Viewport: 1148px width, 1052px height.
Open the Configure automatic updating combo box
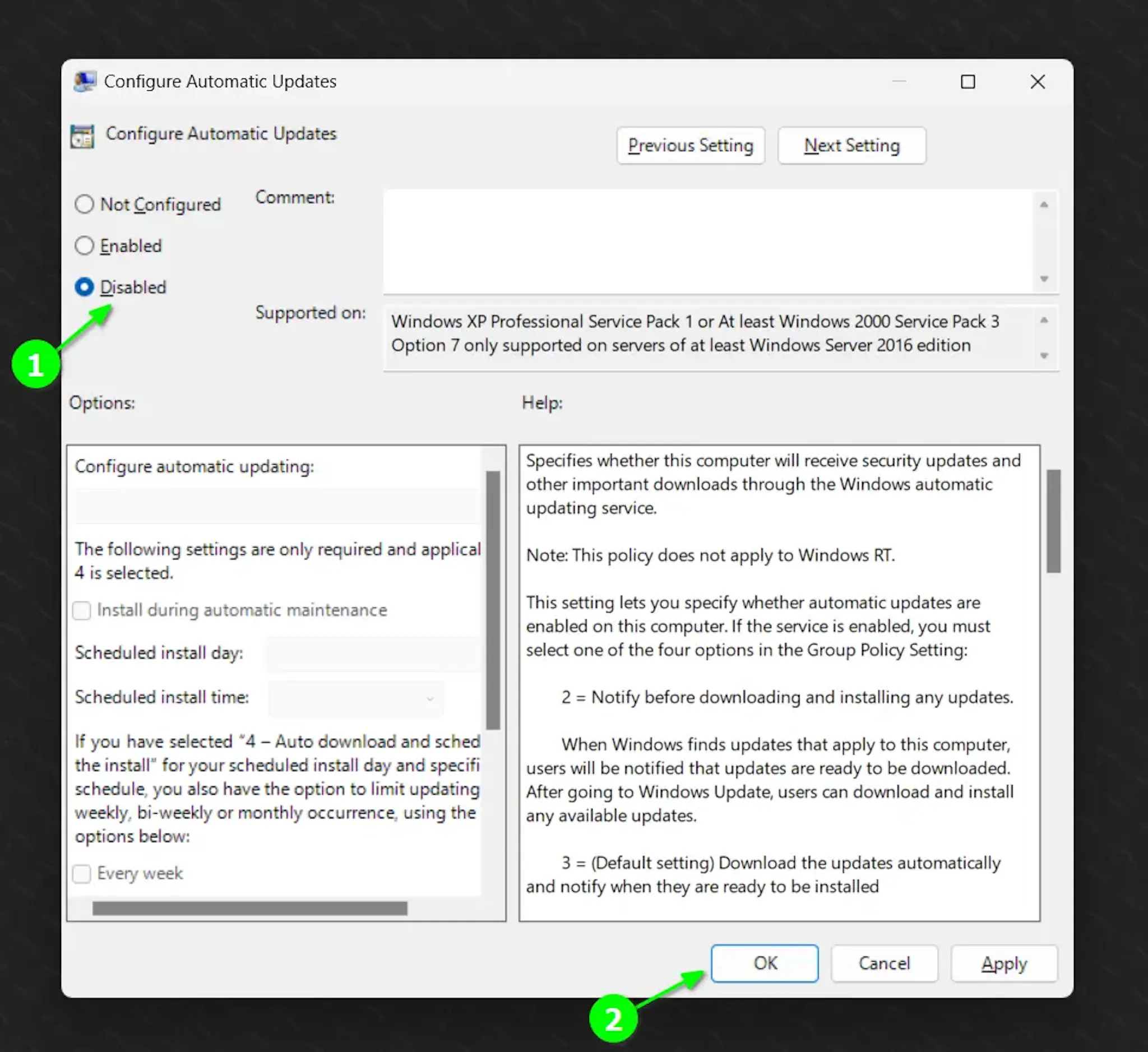277,506
